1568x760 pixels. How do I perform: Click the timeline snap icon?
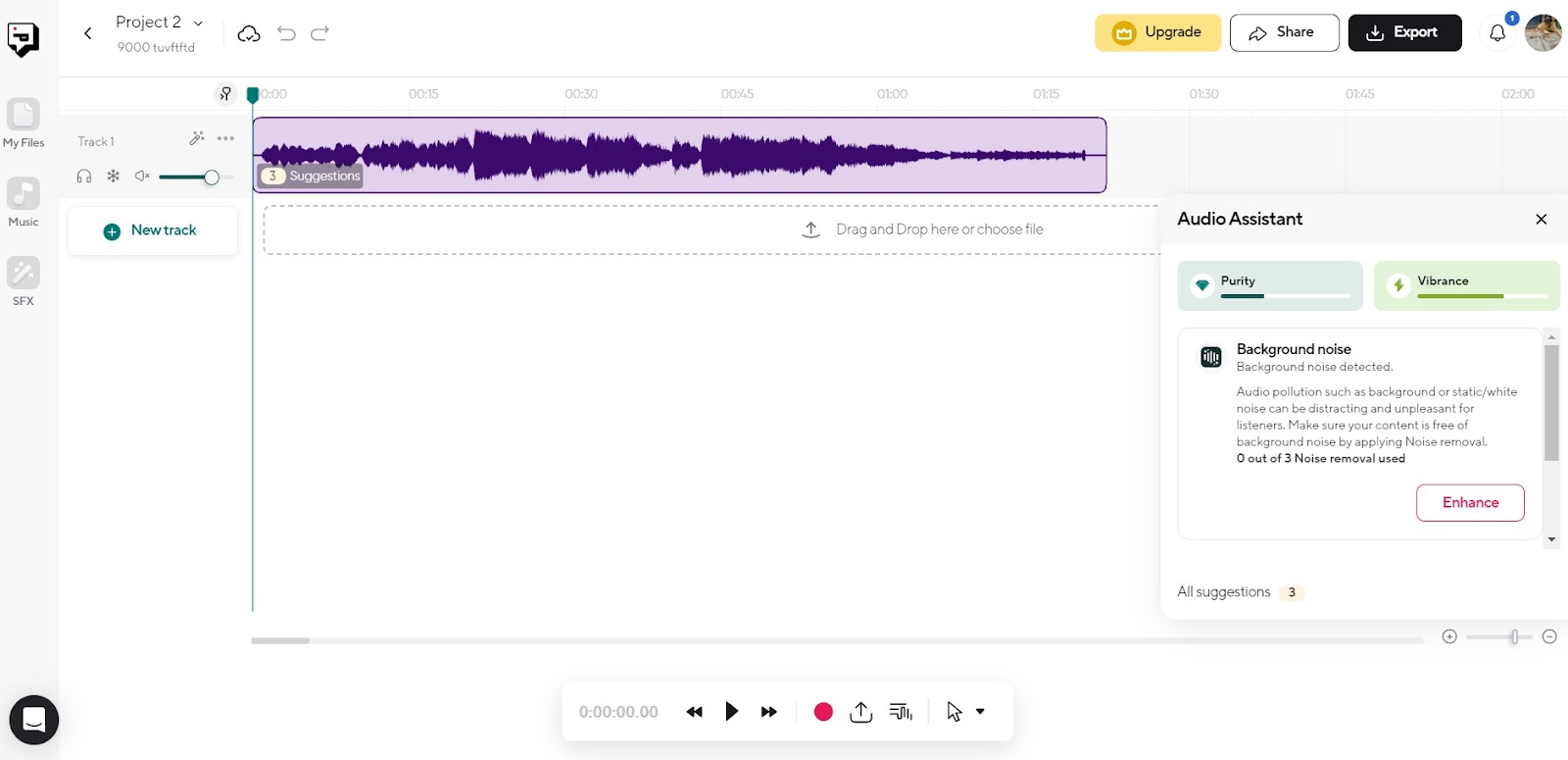tap(225, 94)
